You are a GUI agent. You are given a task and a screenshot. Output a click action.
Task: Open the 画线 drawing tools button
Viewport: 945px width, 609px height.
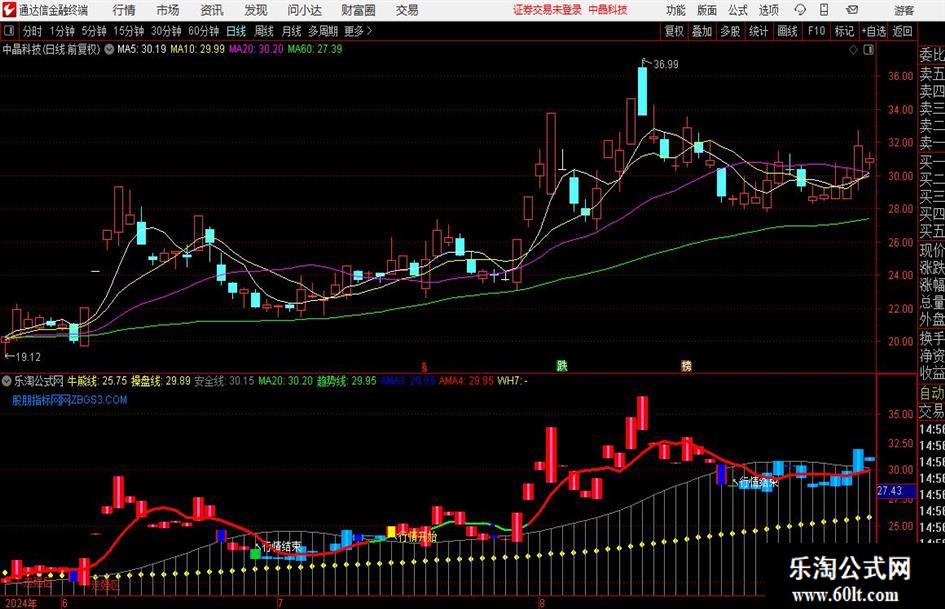787,31
